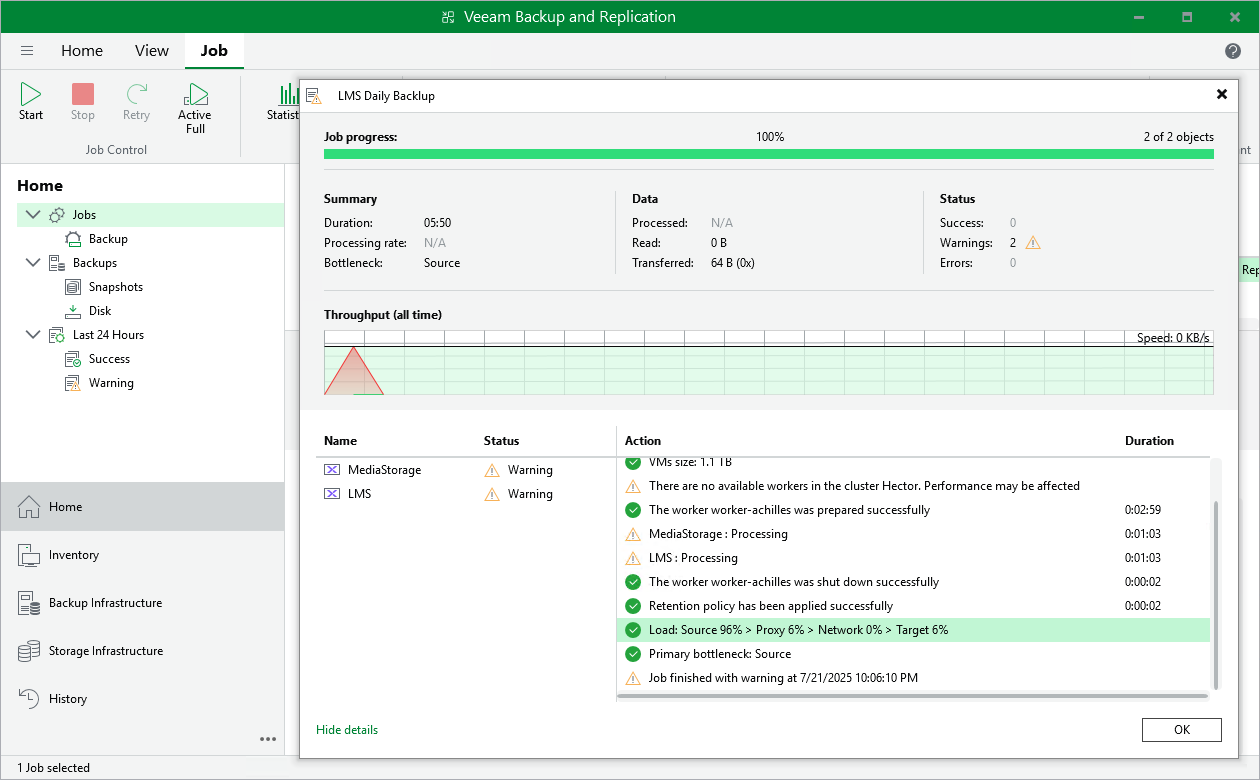Image resolution: width=1260 pixels, height=780 pixels.
Task: Open the Inventory view
Action: pyautogui.click(x=74, y=555)
